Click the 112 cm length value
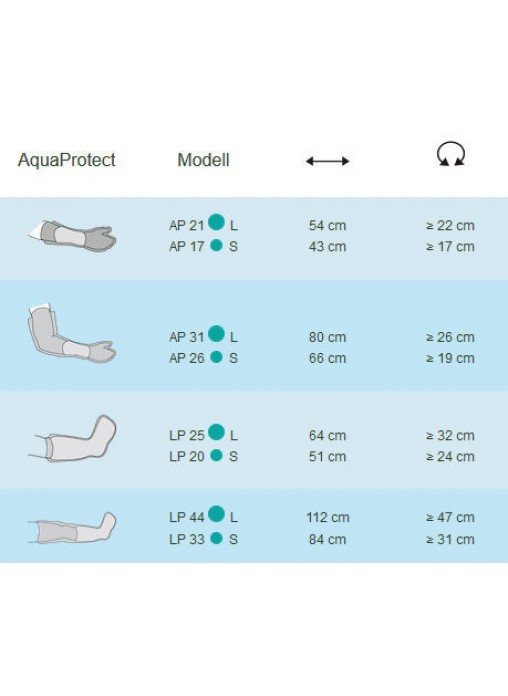 tap(328, 518)
